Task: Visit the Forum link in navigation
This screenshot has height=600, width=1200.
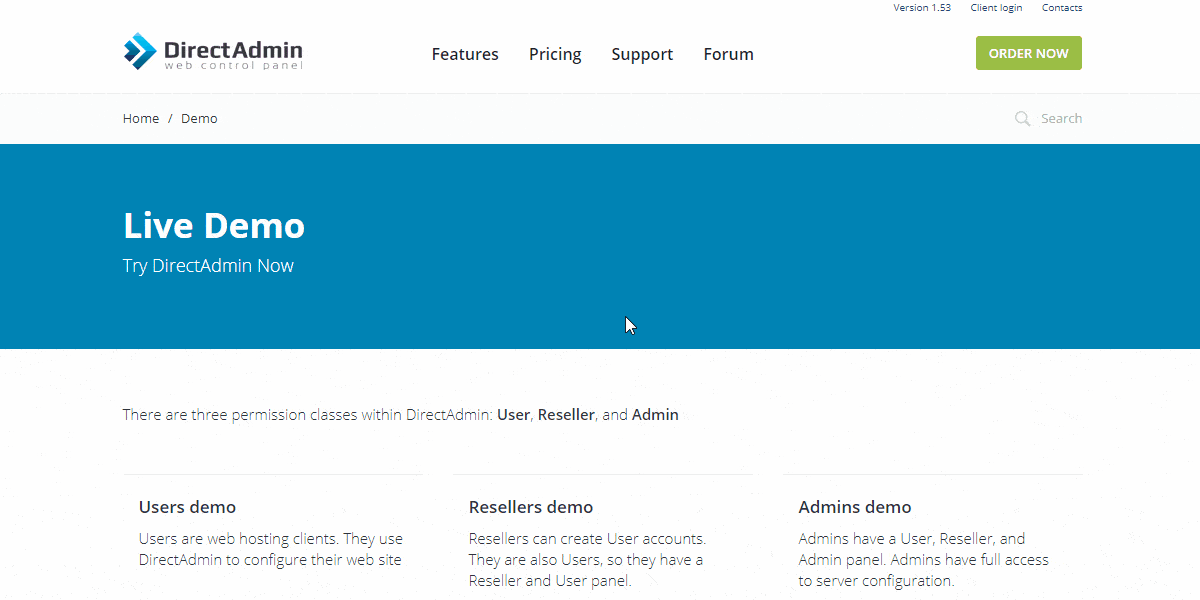Action: tap(728, 54)
